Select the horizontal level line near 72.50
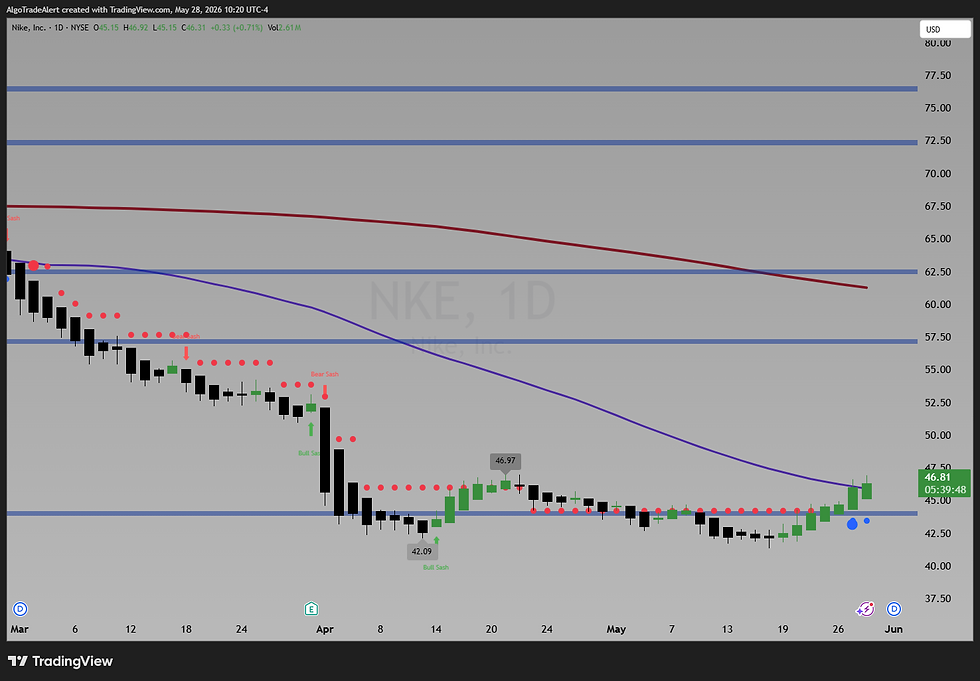980x681 pixels. [x=462, y=143]
